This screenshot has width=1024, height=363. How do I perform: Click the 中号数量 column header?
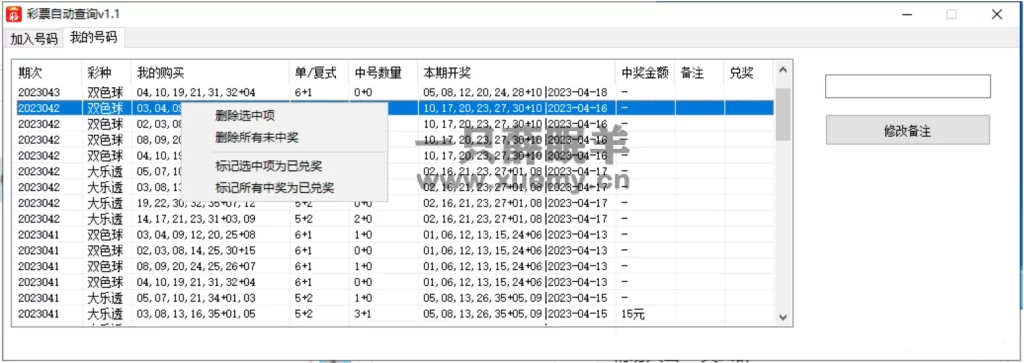[383, 72]
